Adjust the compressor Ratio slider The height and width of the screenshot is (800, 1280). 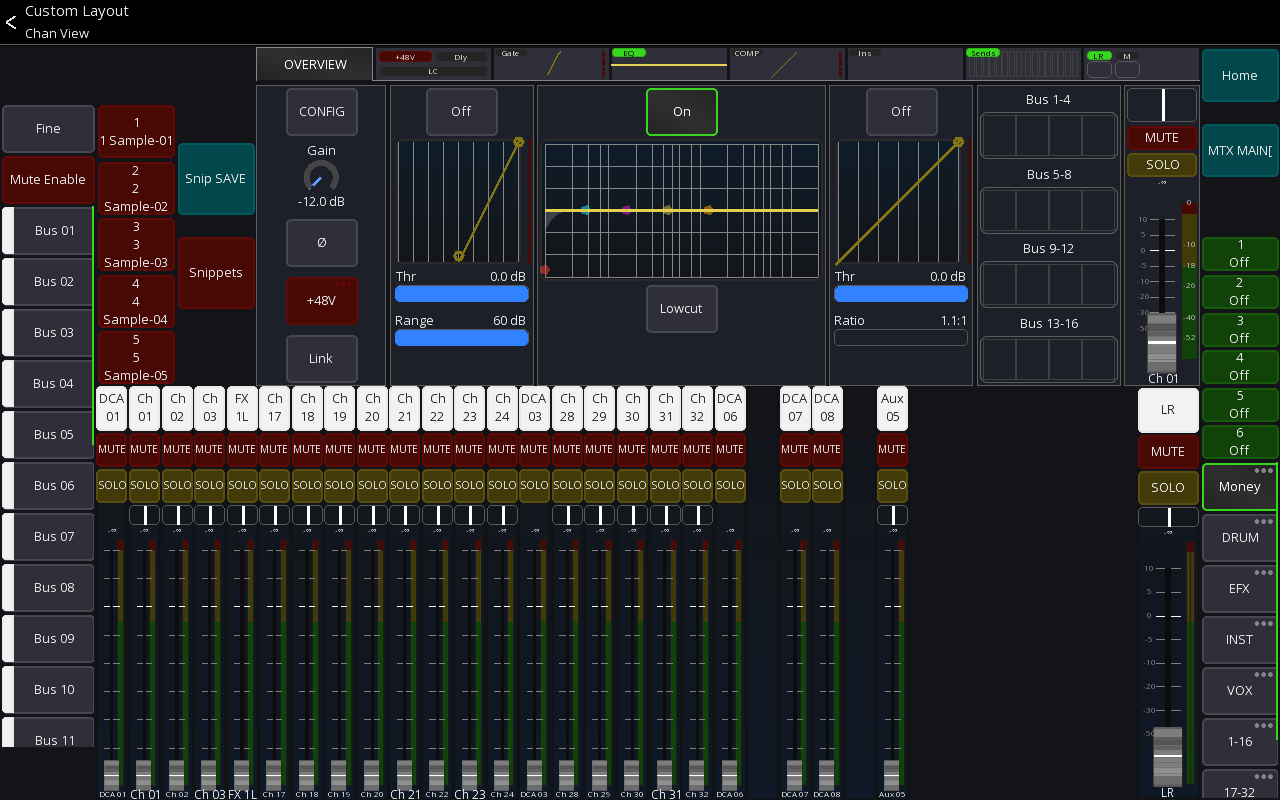tap(901, 338)
